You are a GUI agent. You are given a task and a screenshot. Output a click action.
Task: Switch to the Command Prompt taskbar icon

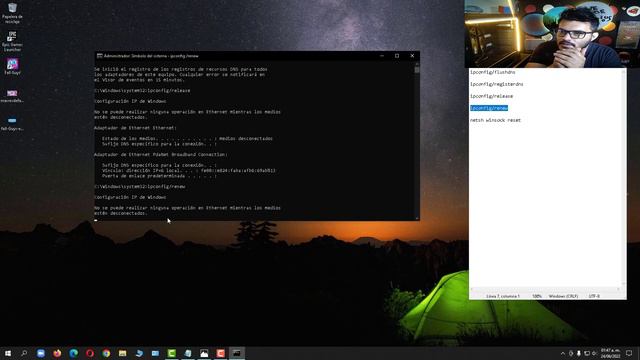coord(237,353)
